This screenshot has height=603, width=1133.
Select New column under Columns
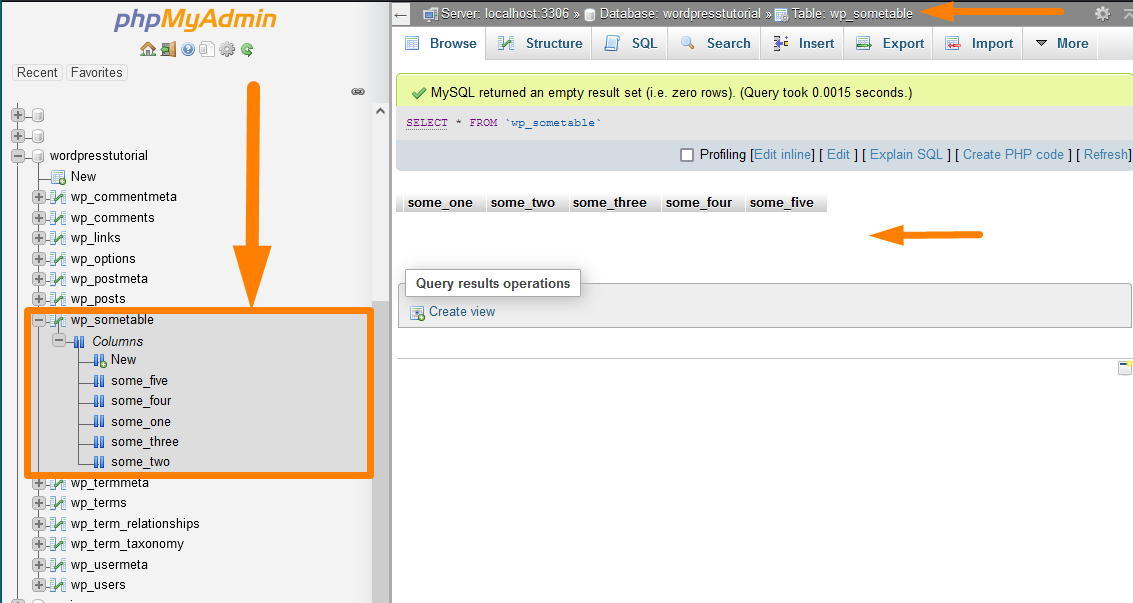click(124, 360)
